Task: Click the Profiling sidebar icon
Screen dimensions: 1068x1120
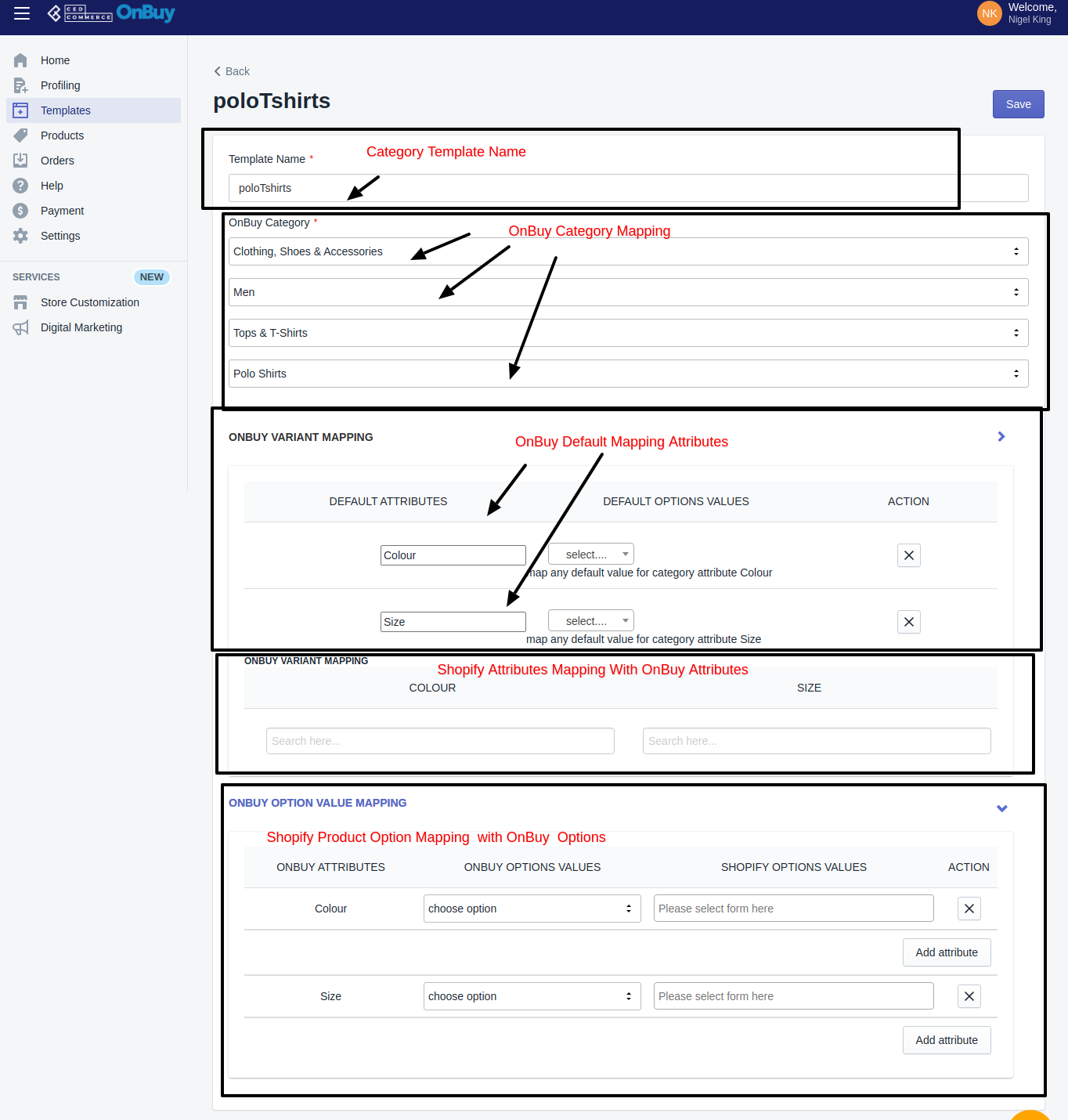Action: coord(20,85)
